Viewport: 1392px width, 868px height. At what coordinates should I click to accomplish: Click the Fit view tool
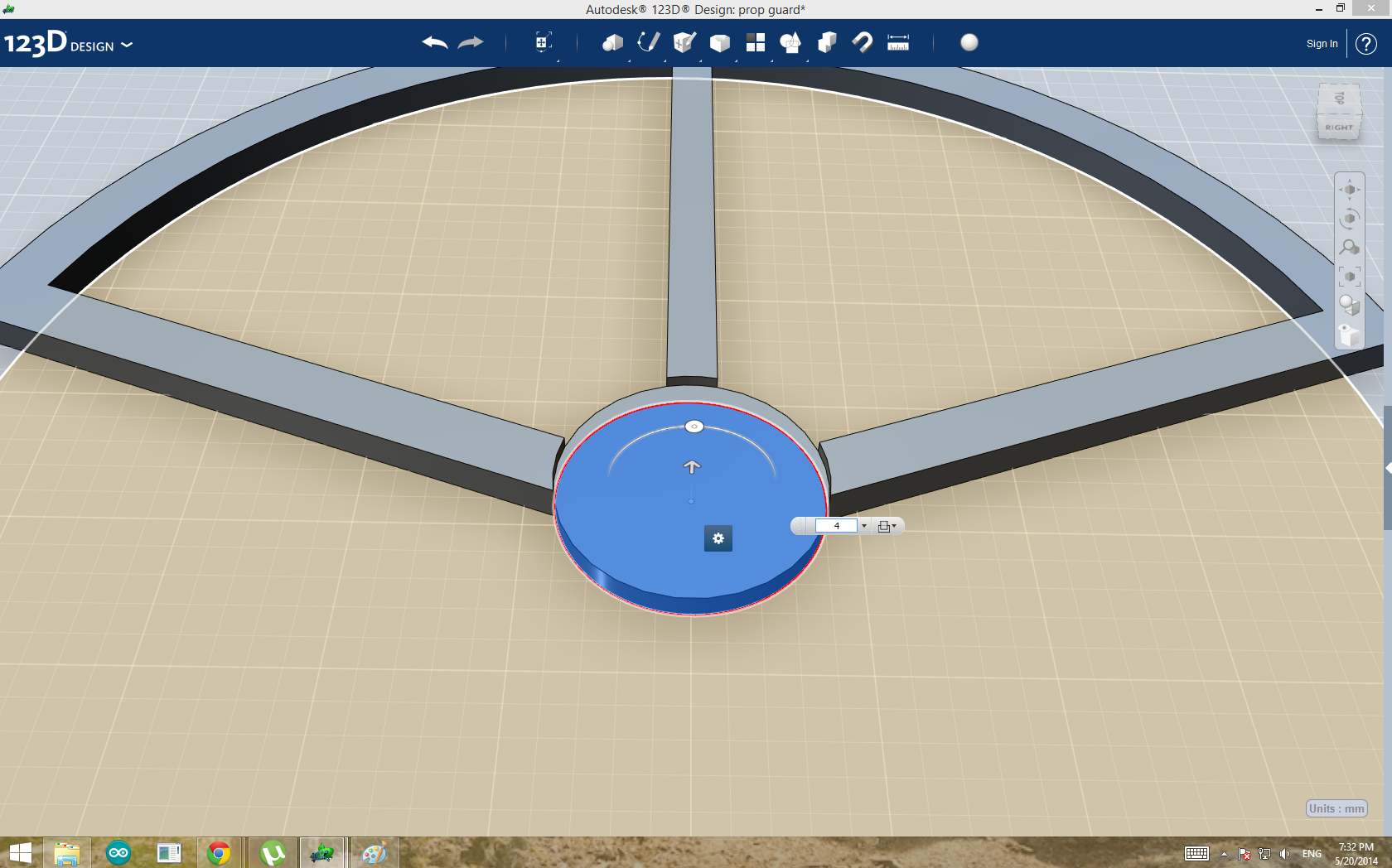pos(1350,277)
